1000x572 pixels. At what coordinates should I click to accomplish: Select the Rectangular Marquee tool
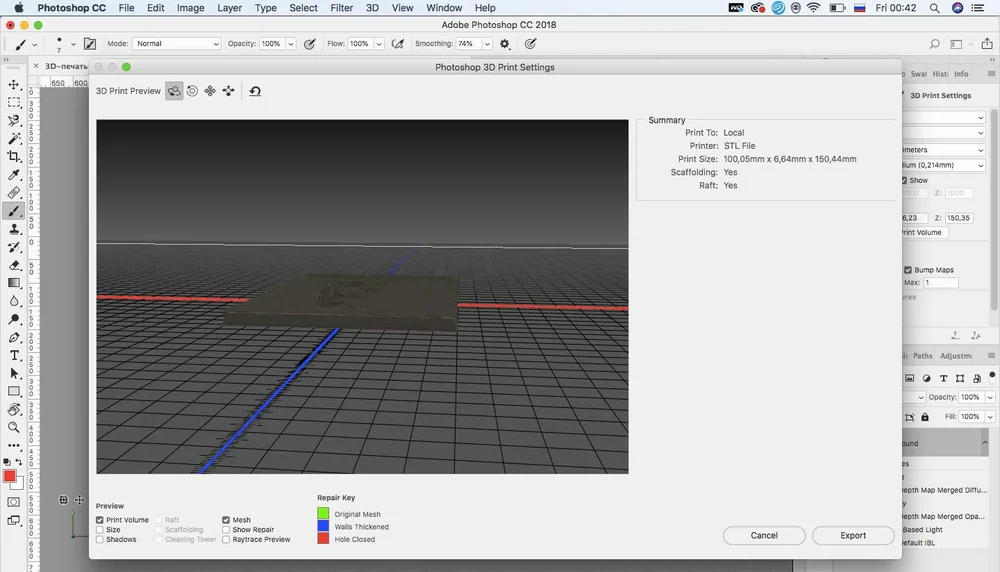pyautogui.click(x=13, y=102)
